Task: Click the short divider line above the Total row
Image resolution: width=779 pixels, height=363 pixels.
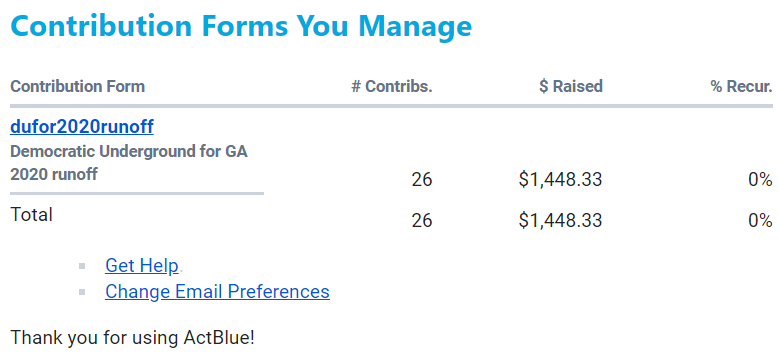Action: click(137, 193)
